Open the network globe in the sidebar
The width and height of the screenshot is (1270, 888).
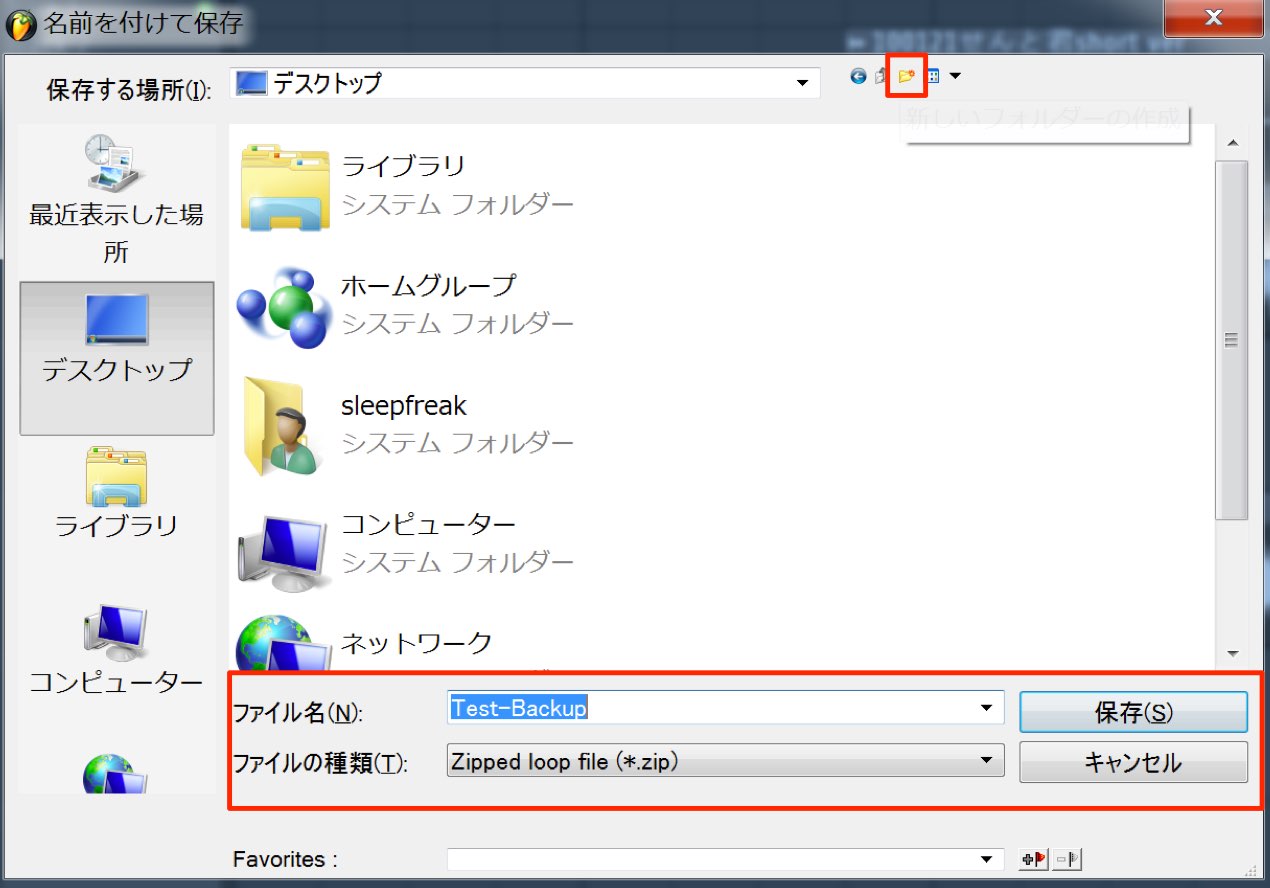click(117, 774)
